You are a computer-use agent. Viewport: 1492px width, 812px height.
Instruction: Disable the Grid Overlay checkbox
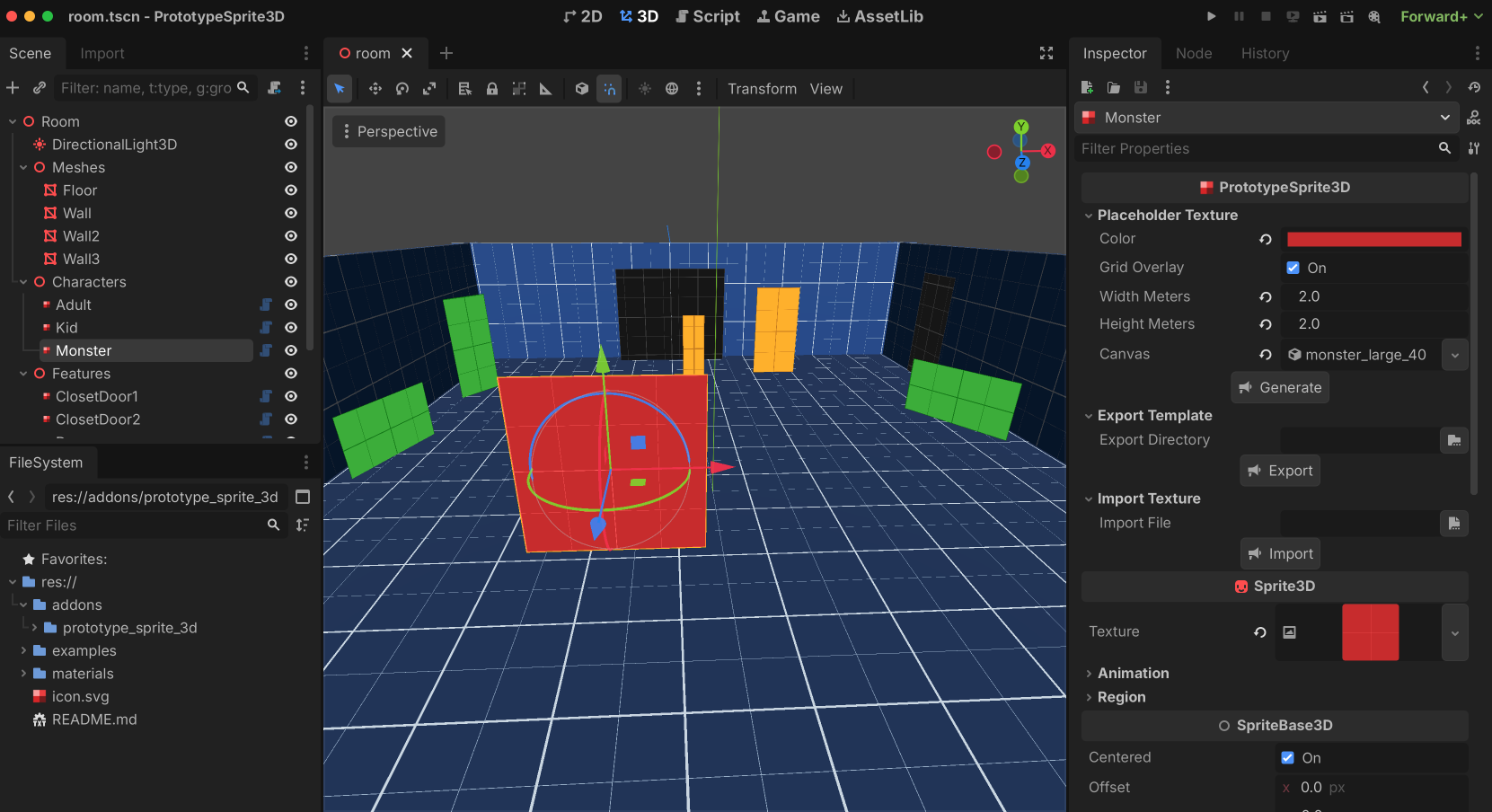[1293, 267]
